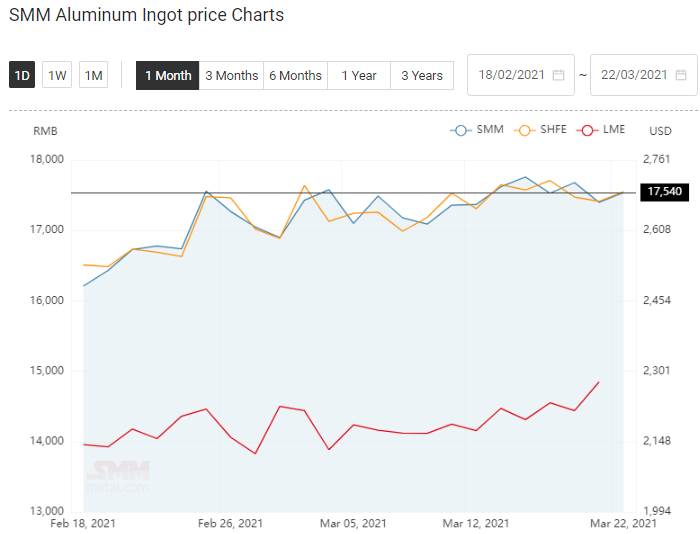This screenshot has height=534, width=700.
Task: Click the LME line's final peak point
Action: (x=599, y=382)
